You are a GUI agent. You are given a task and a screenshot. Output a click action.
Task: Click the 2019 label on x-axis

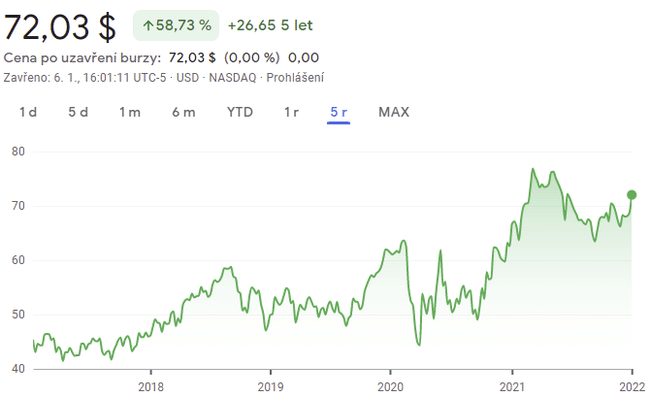point(270,387)
